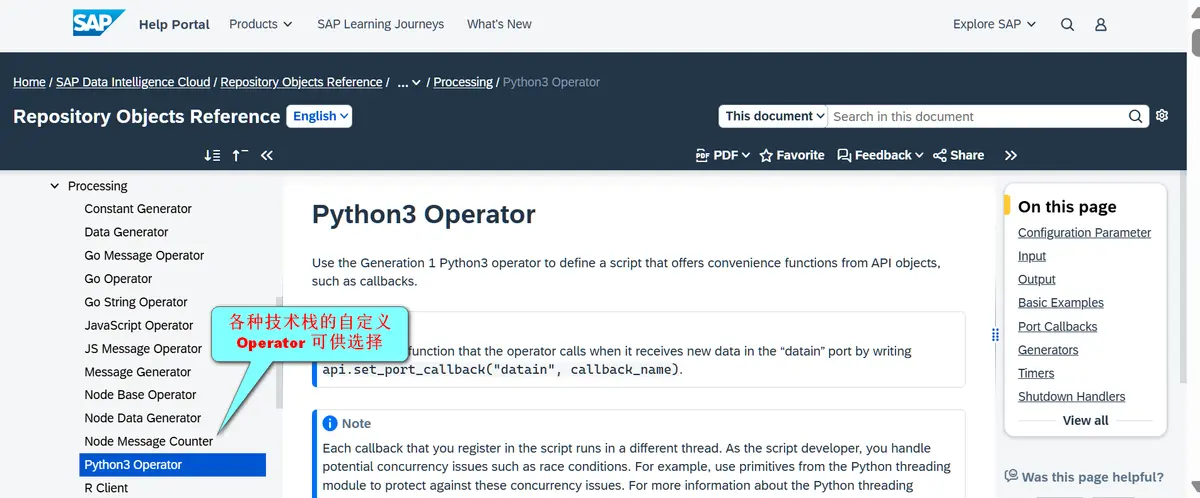Jump to Basic Examples section

pos(1061,303)
